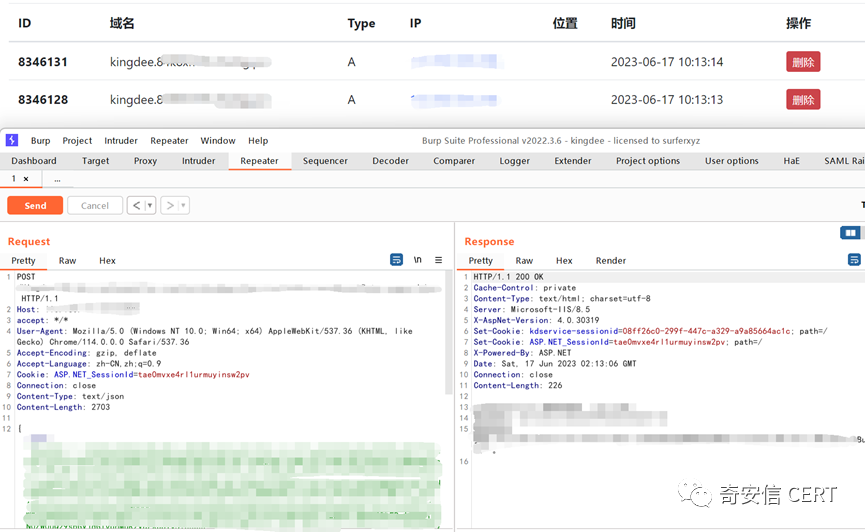Image resolution: width=865 pixels, height=532 pixels.
Task: Go forward to next request arrow
Action: [170, 205]
